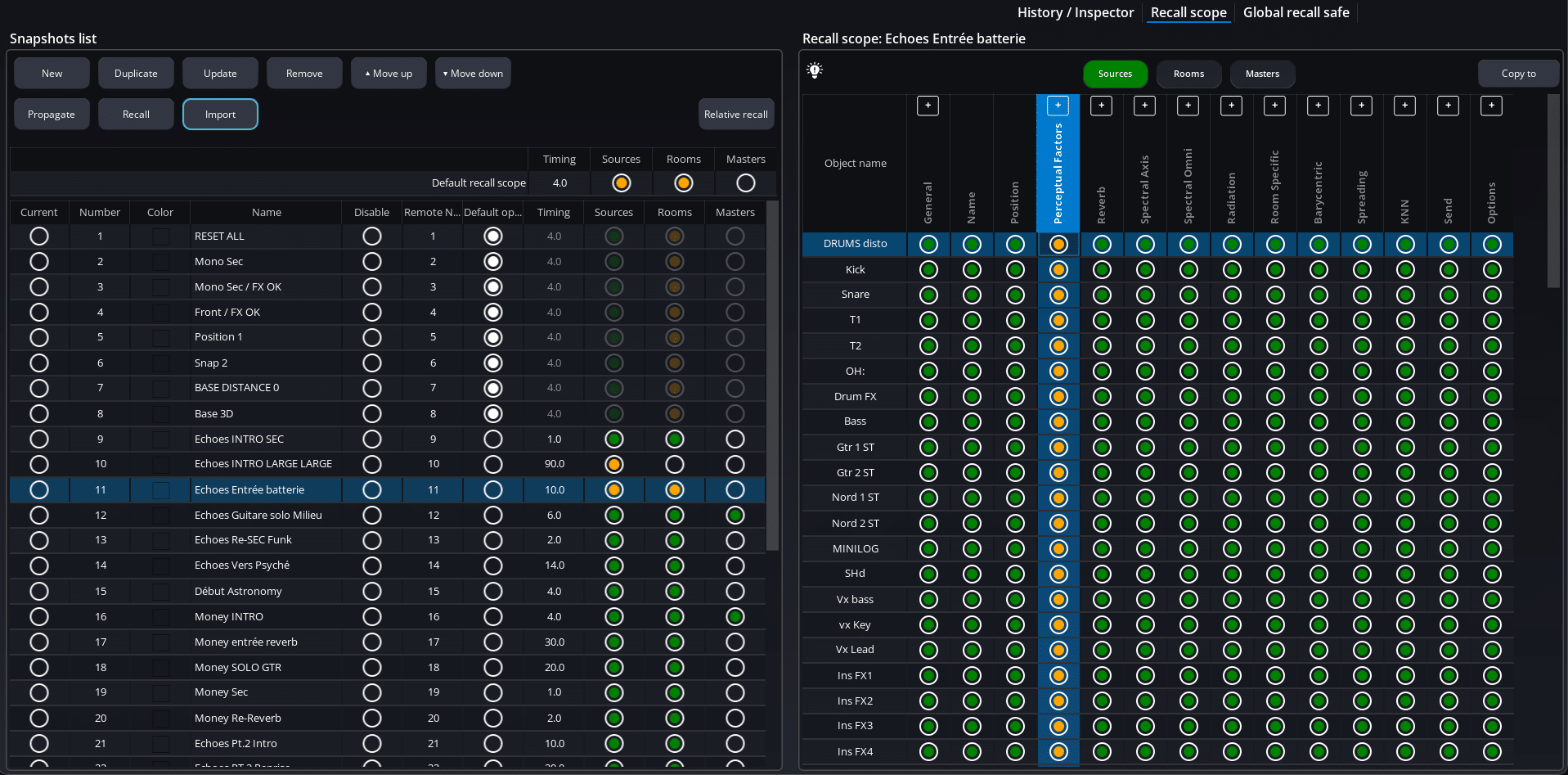Click the plus icon above Reverb column
Screen dimensions: 1568x775
(1101, 106)
